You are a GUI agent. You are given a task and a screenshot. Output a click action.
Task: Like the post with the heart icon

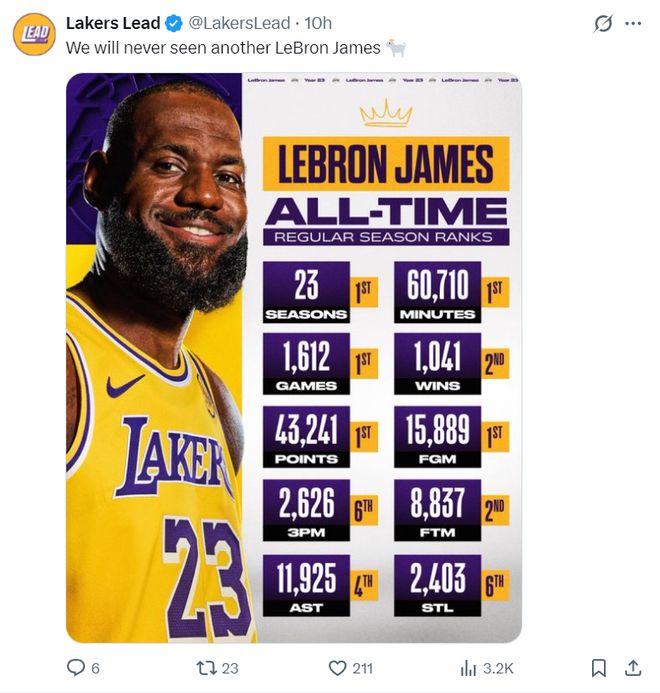(x=337, y=667)
